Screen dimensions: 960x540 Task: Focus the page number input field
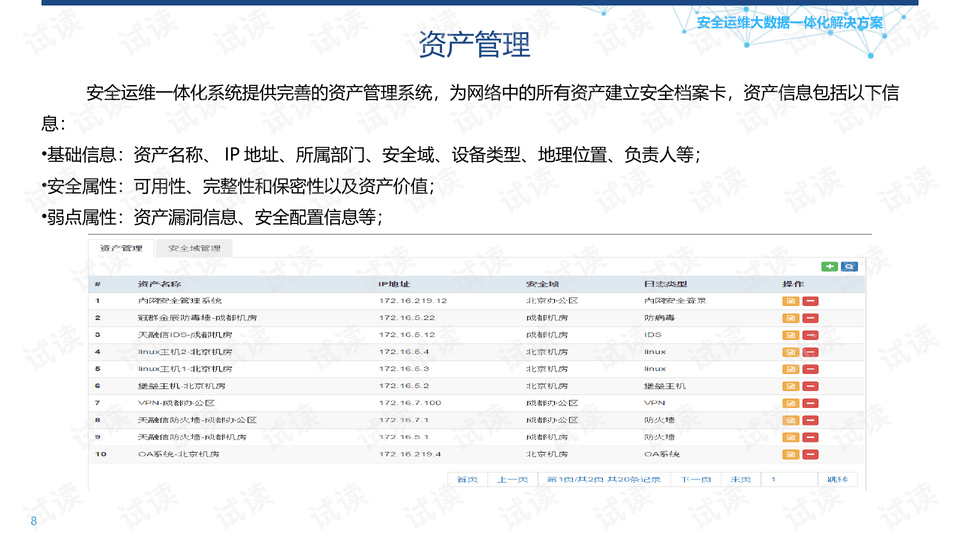[789, 479]
